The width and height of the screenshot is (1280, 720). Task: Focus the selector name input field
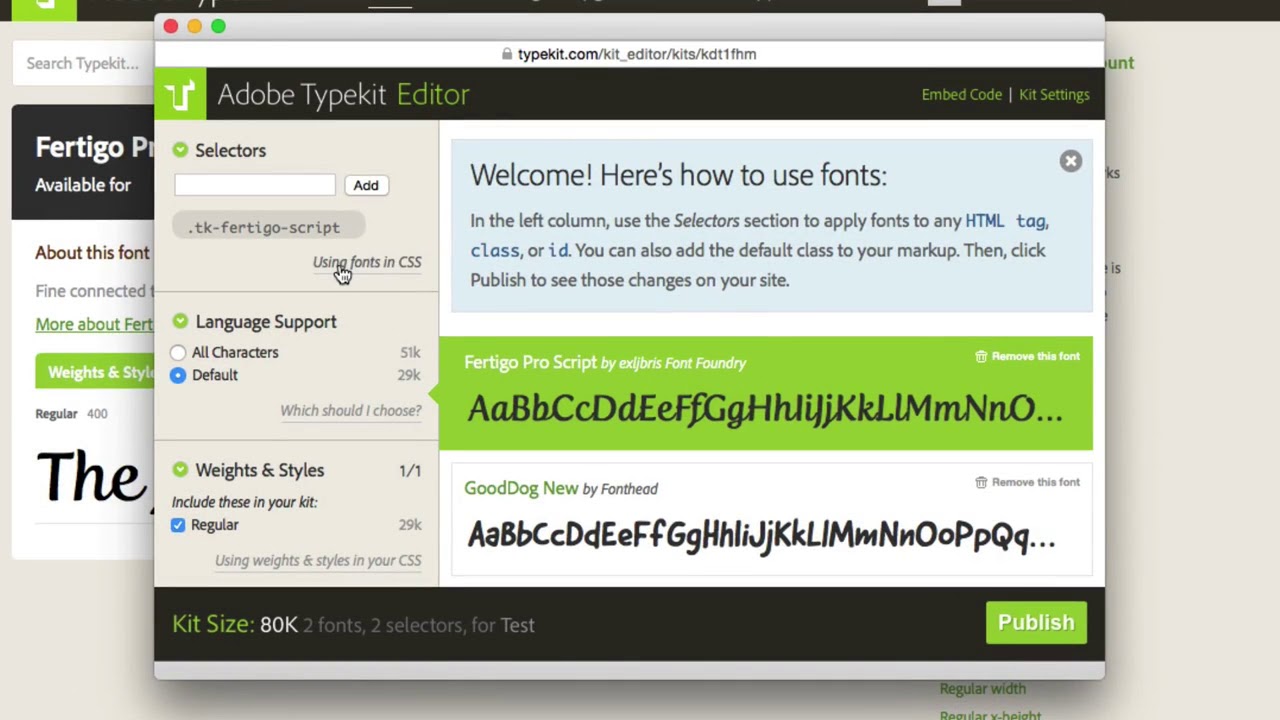coord(255,185)
